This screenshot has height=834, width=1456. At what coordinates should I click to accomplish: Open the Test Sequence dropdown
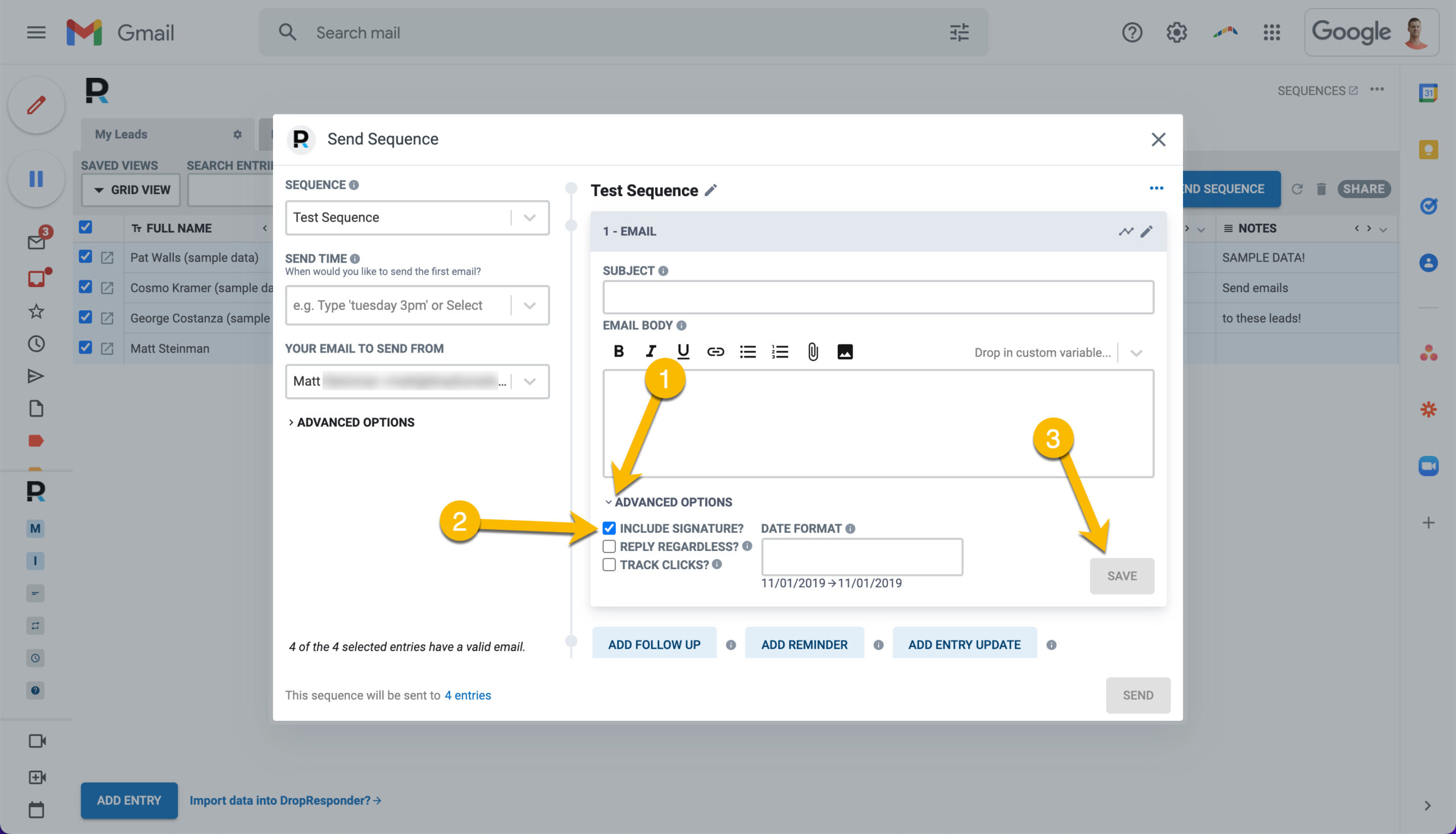[x=417, y=218]
